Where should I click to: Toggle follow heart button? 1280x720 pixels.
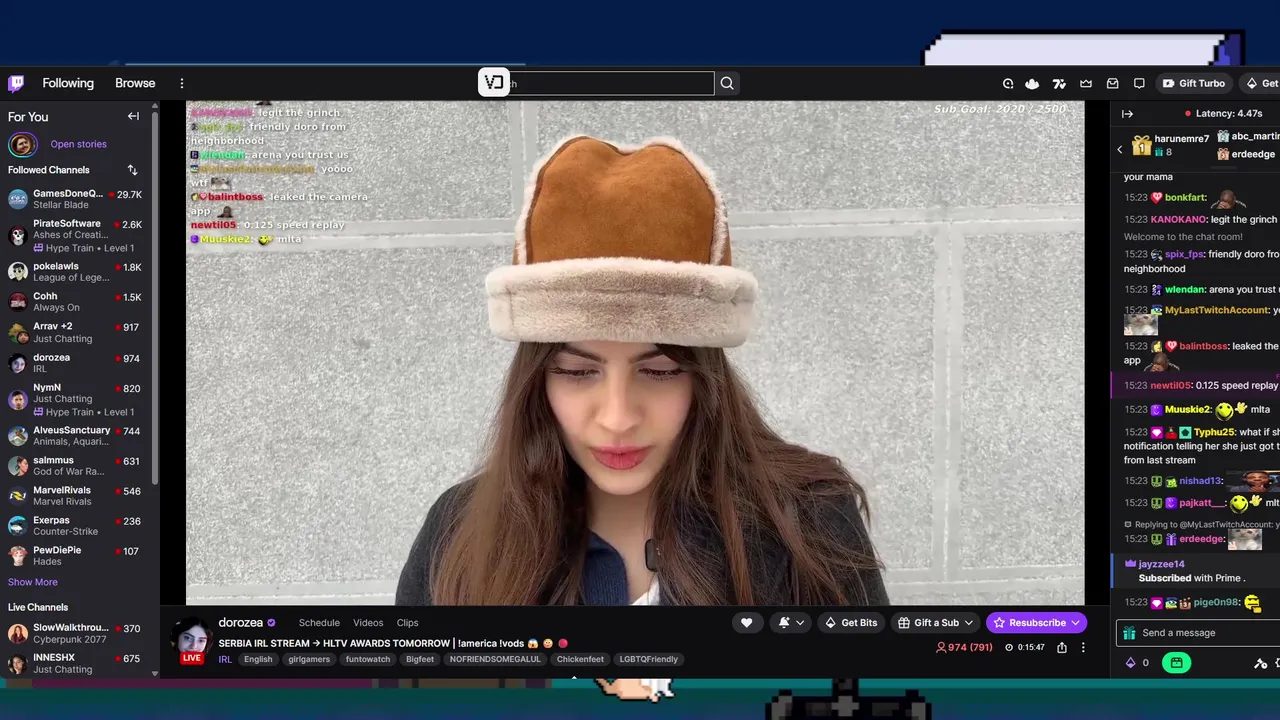tap(746, 623)
